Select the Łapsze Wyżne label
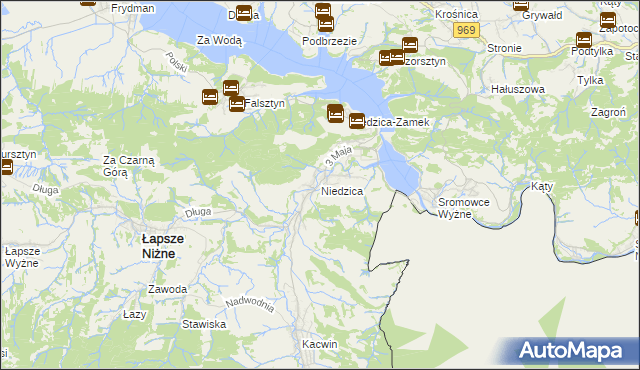The height and width of the screenshot is (370, 640). click(22, 257)
